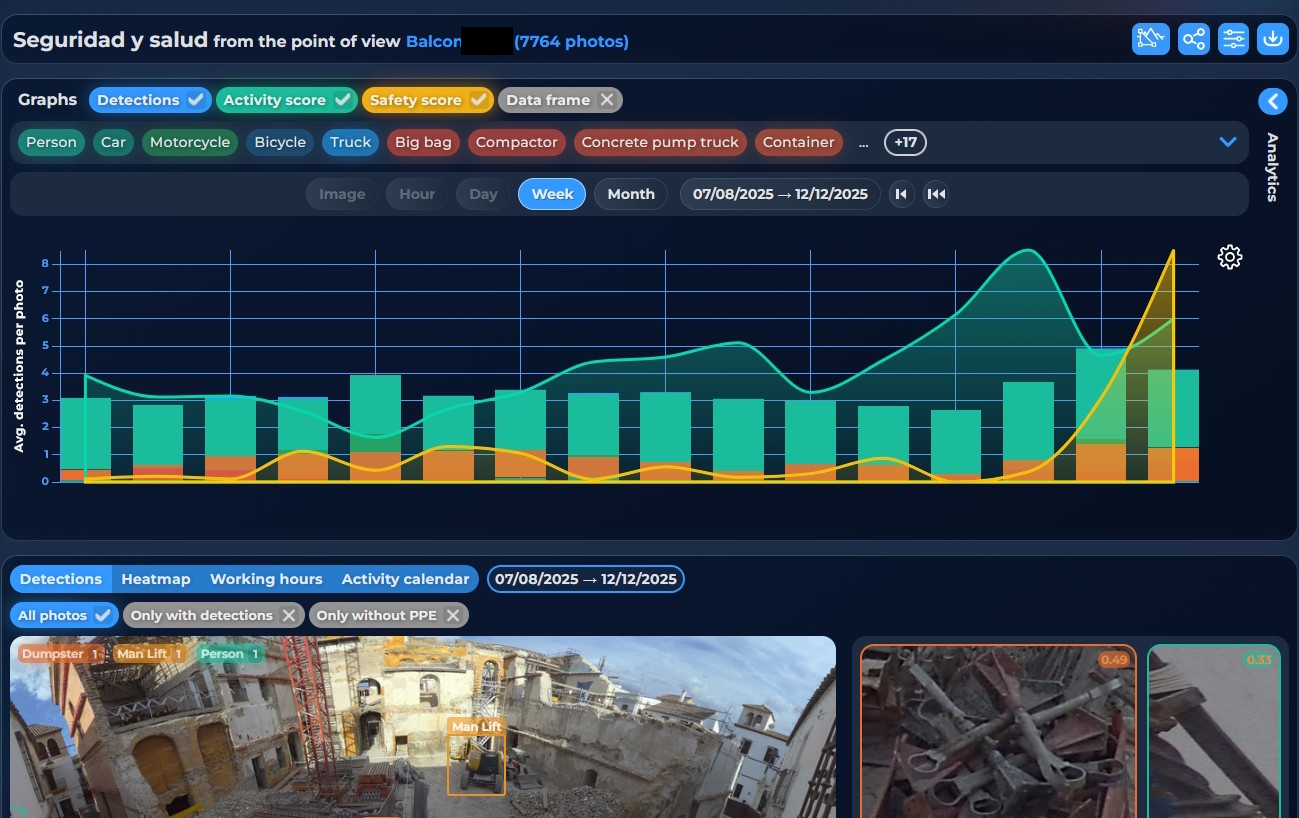Show the +17 hidden object classes
1299x818 pixels.
905,142
